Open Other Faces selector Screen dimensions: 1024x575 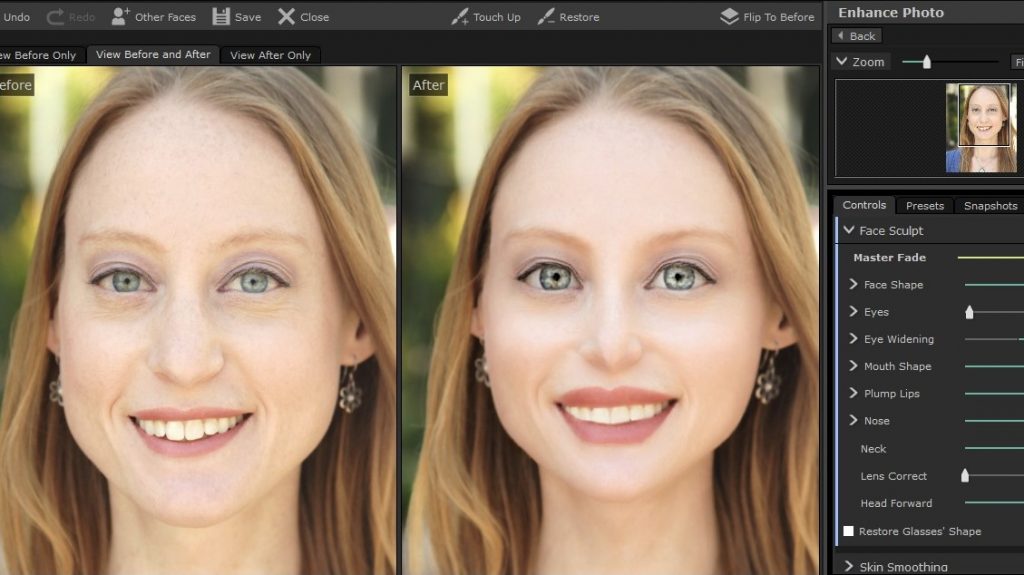point(120,17)
